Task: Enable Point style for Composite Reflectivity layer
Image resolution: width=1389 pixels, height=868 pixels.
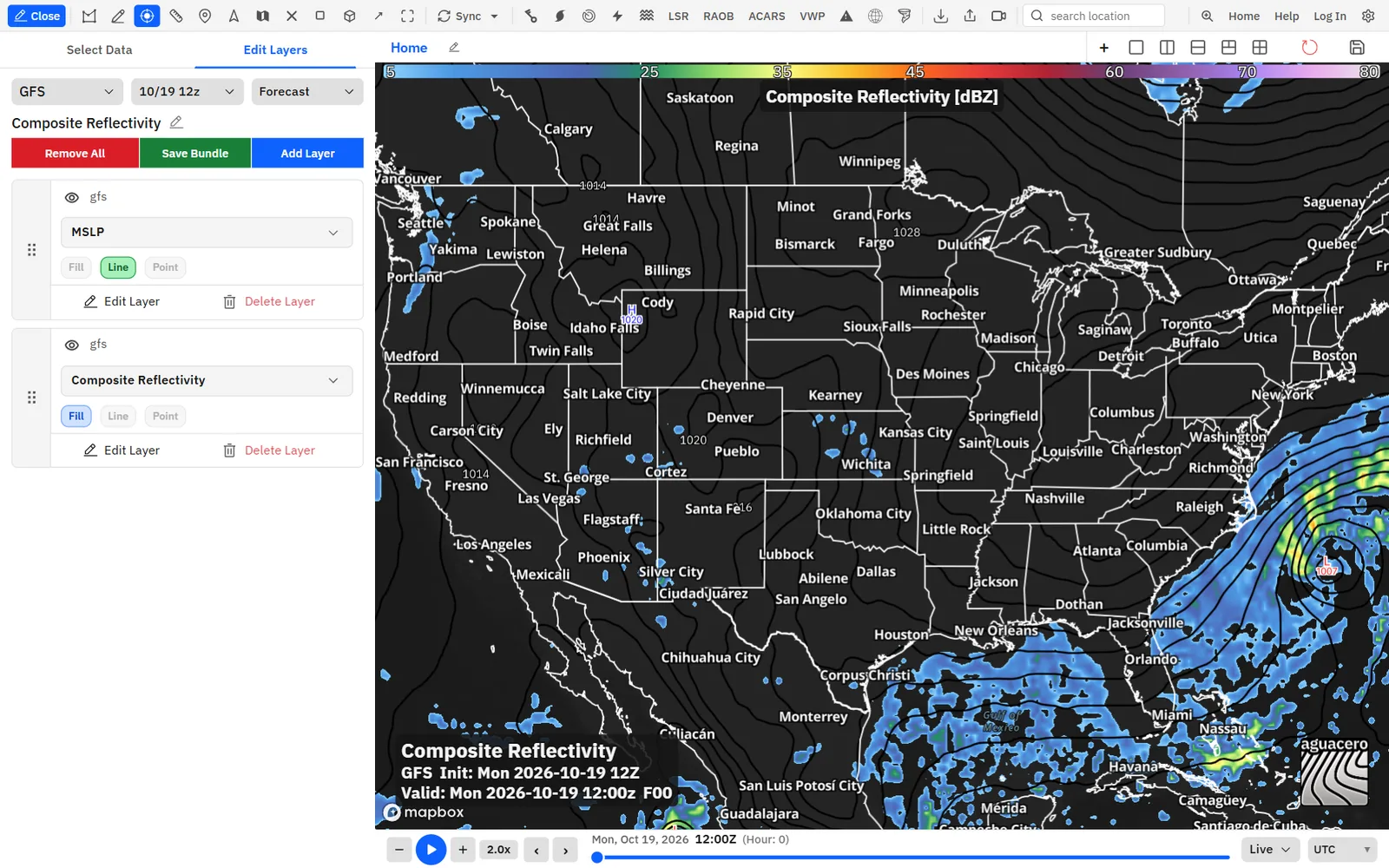Action: [x=165, y=417]
